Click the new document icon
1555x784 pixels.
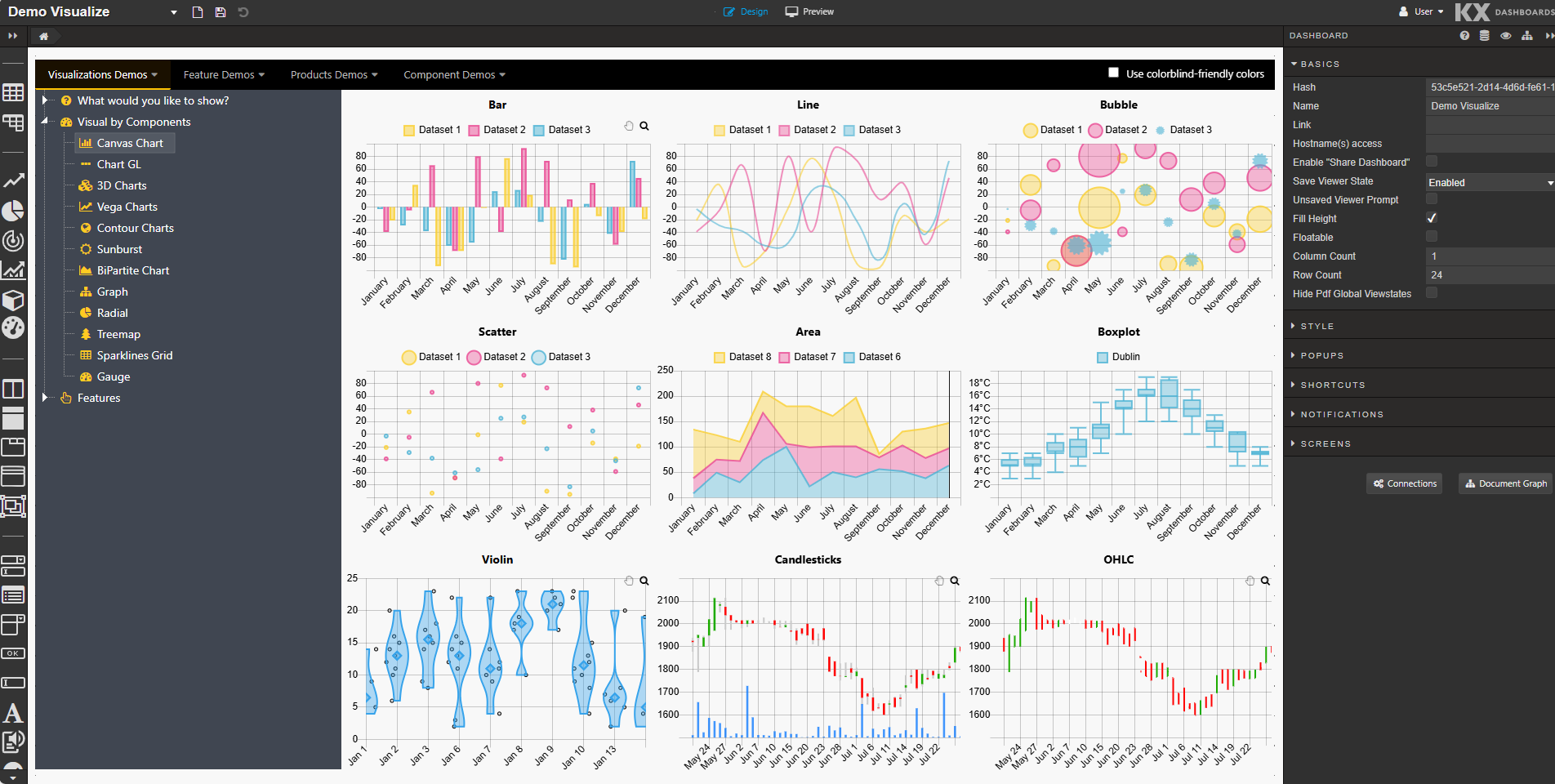[x=198, y=12]
